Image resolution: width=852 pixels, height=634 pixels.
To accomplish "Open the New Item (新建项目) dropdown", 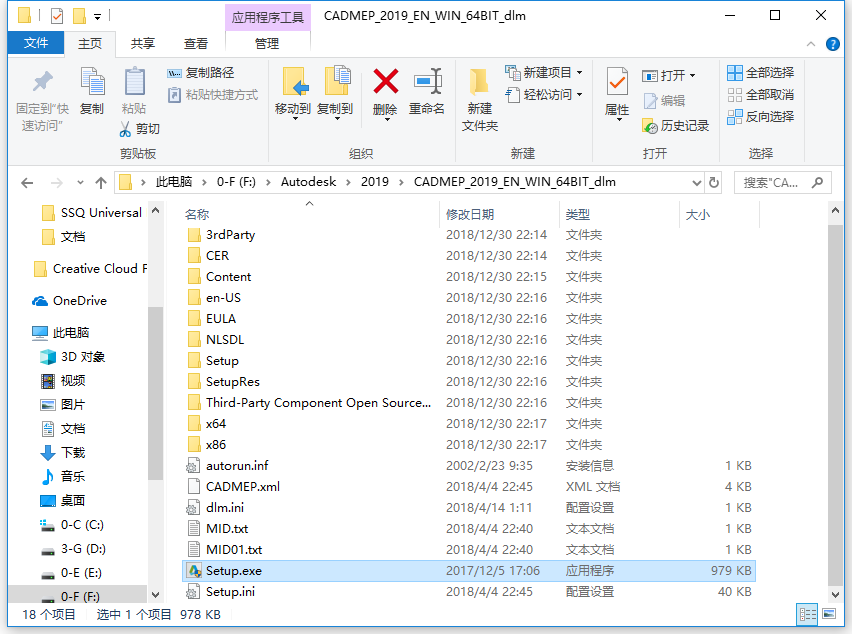I will [x=544, y=72].
